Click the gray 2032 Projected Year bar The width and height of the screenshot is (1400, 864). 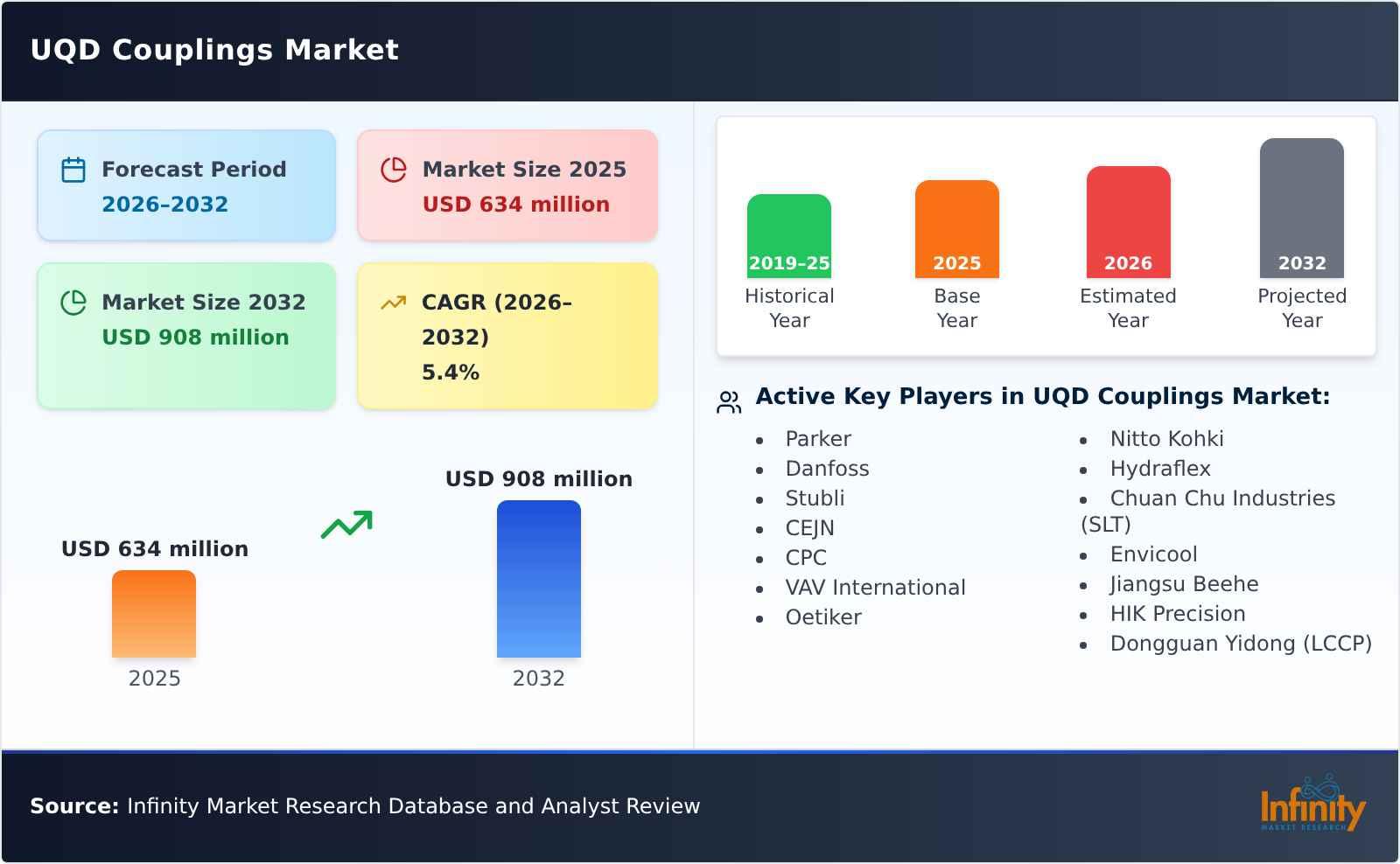1301,208
